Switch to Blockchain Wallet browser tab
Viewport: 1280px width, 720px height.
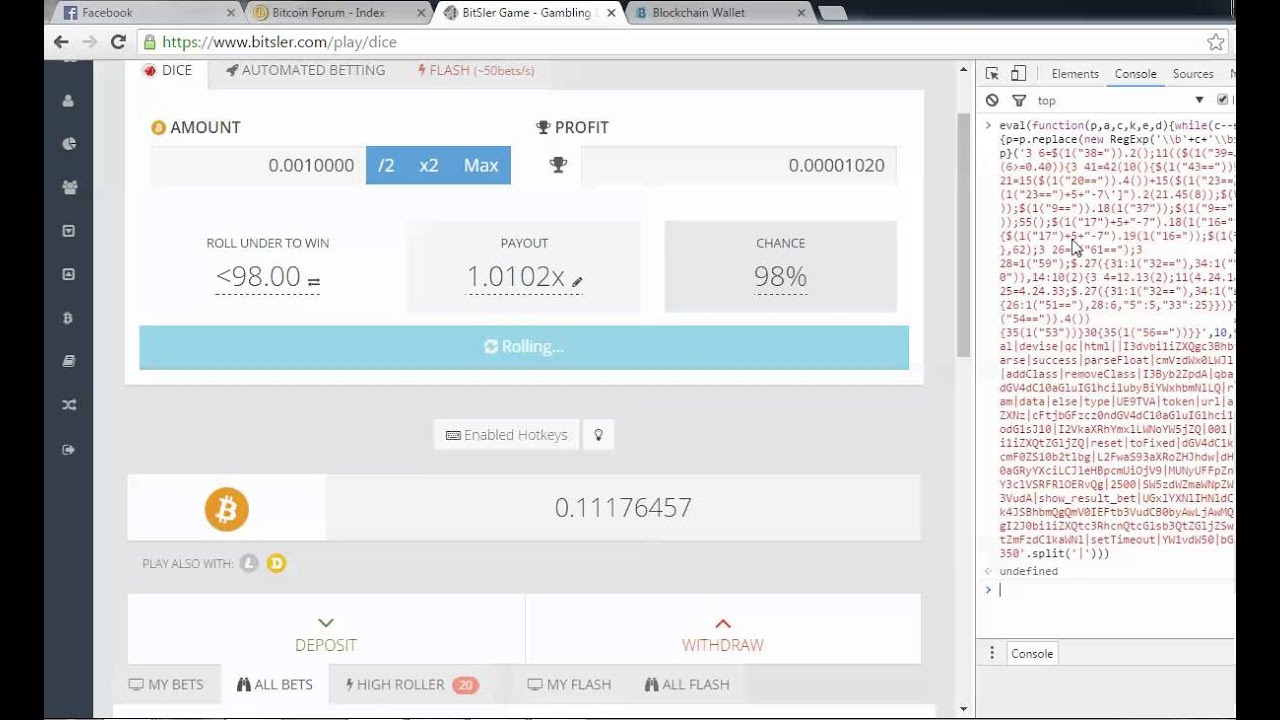point(715,13)
